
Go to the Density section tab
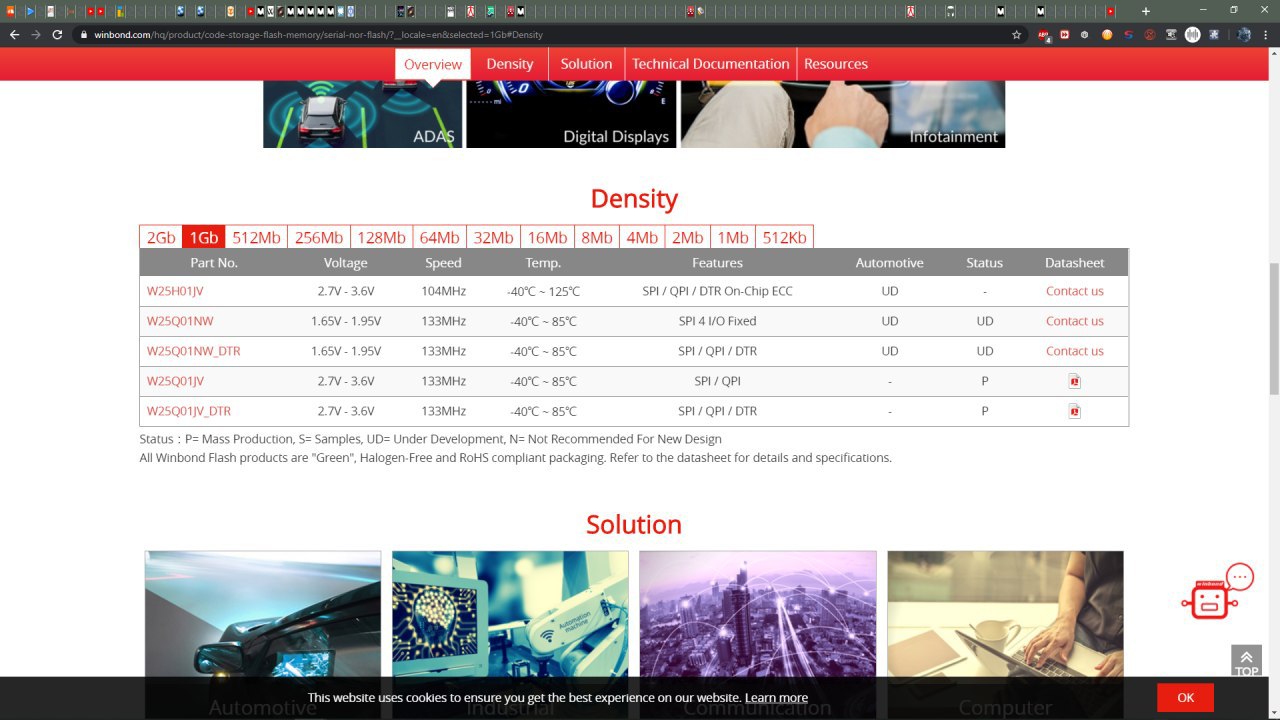coord(510,64)
